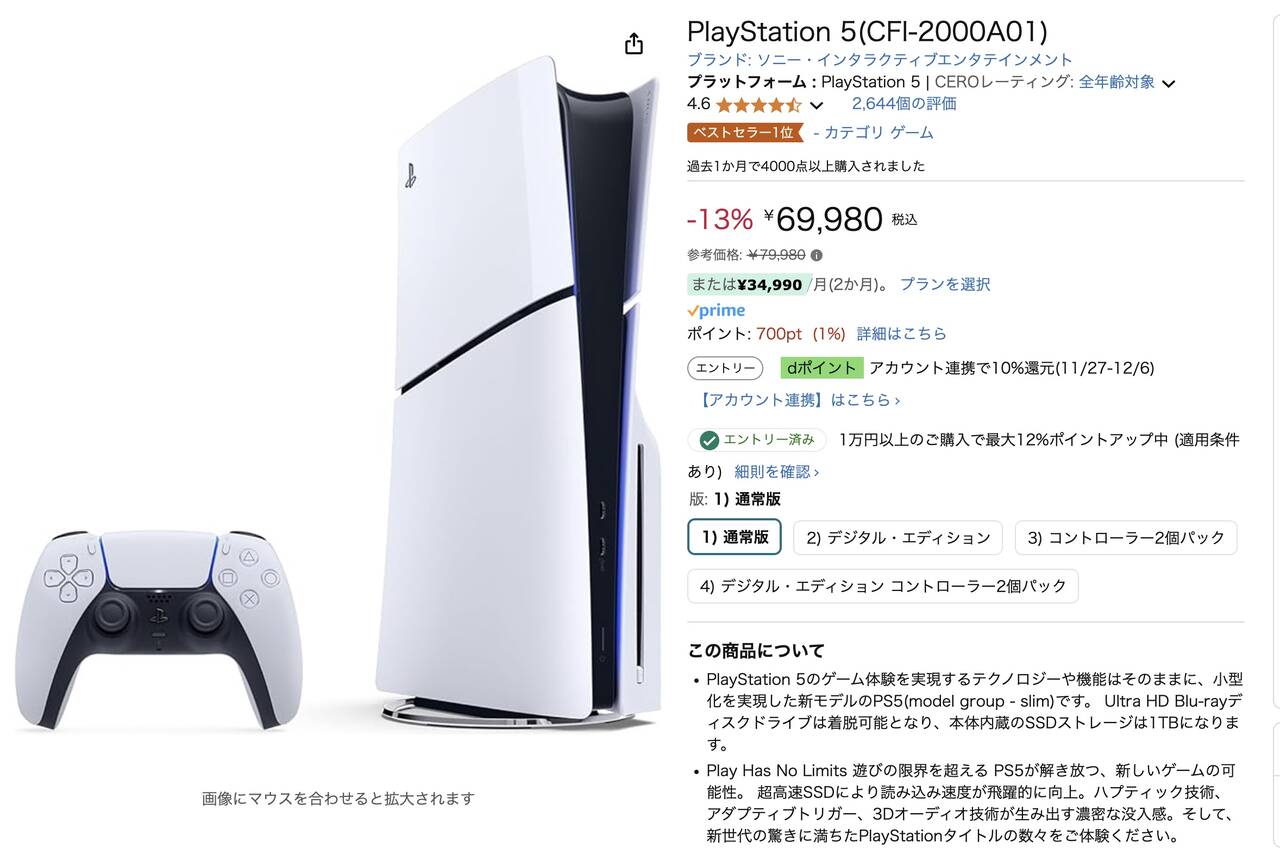Click the info icon beside reference price
The image size is (1280, 855).
tap(816, 255)
